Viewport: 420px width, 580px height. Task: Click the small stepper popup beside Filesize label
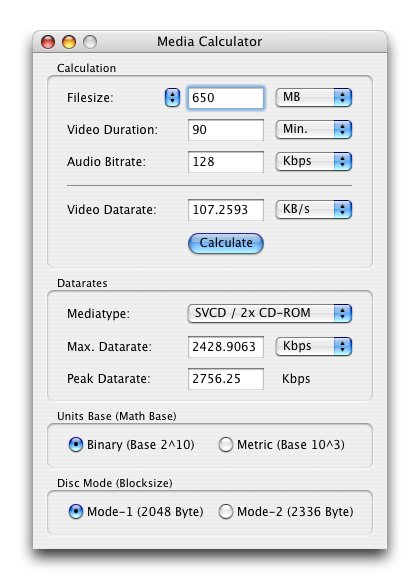(172, 98)
